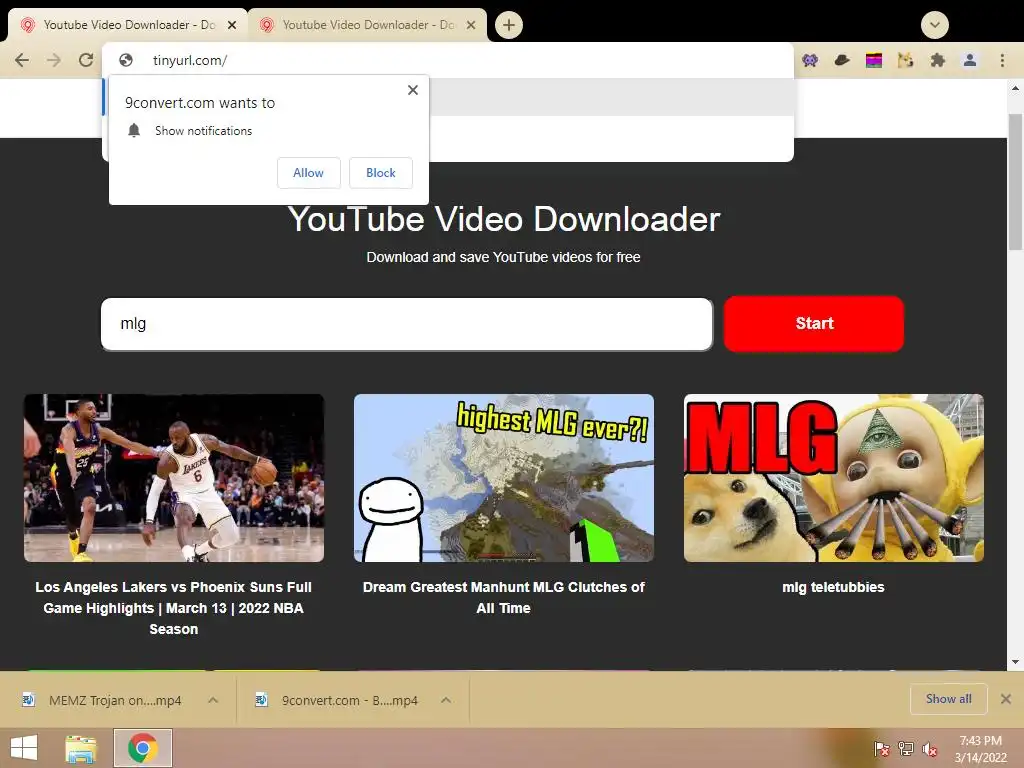This screenshot has width=1024, height=768.
Task: Open the purple alien extension icon
Action: (x=810, y=60)
